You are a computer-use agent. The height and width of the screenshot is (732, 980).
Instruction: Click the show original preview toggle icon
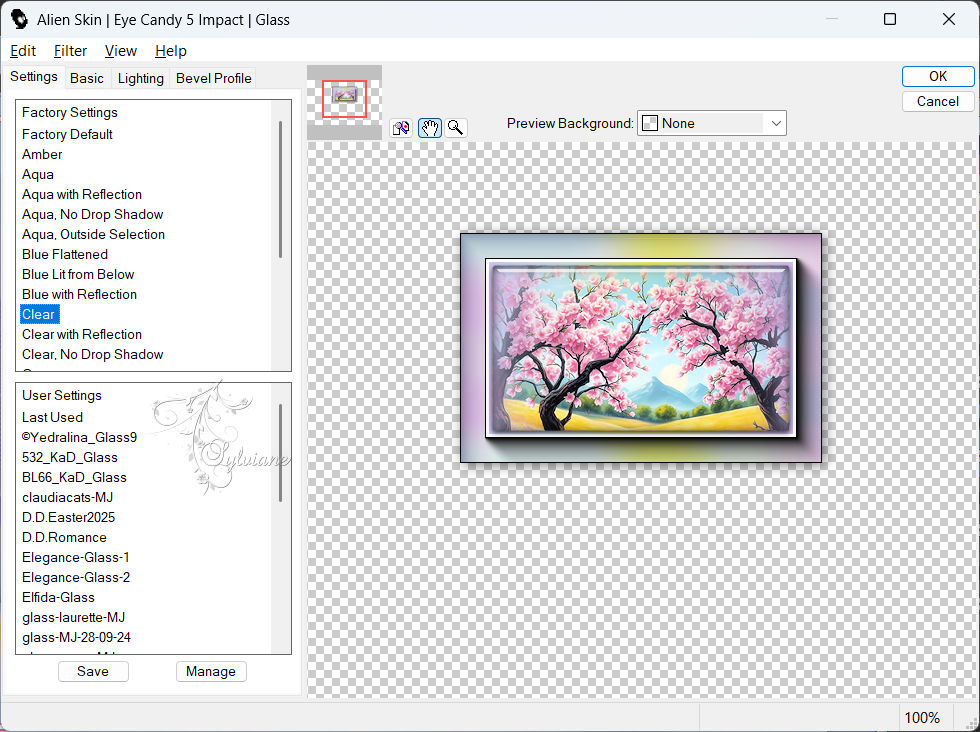(x=401, y=128)
